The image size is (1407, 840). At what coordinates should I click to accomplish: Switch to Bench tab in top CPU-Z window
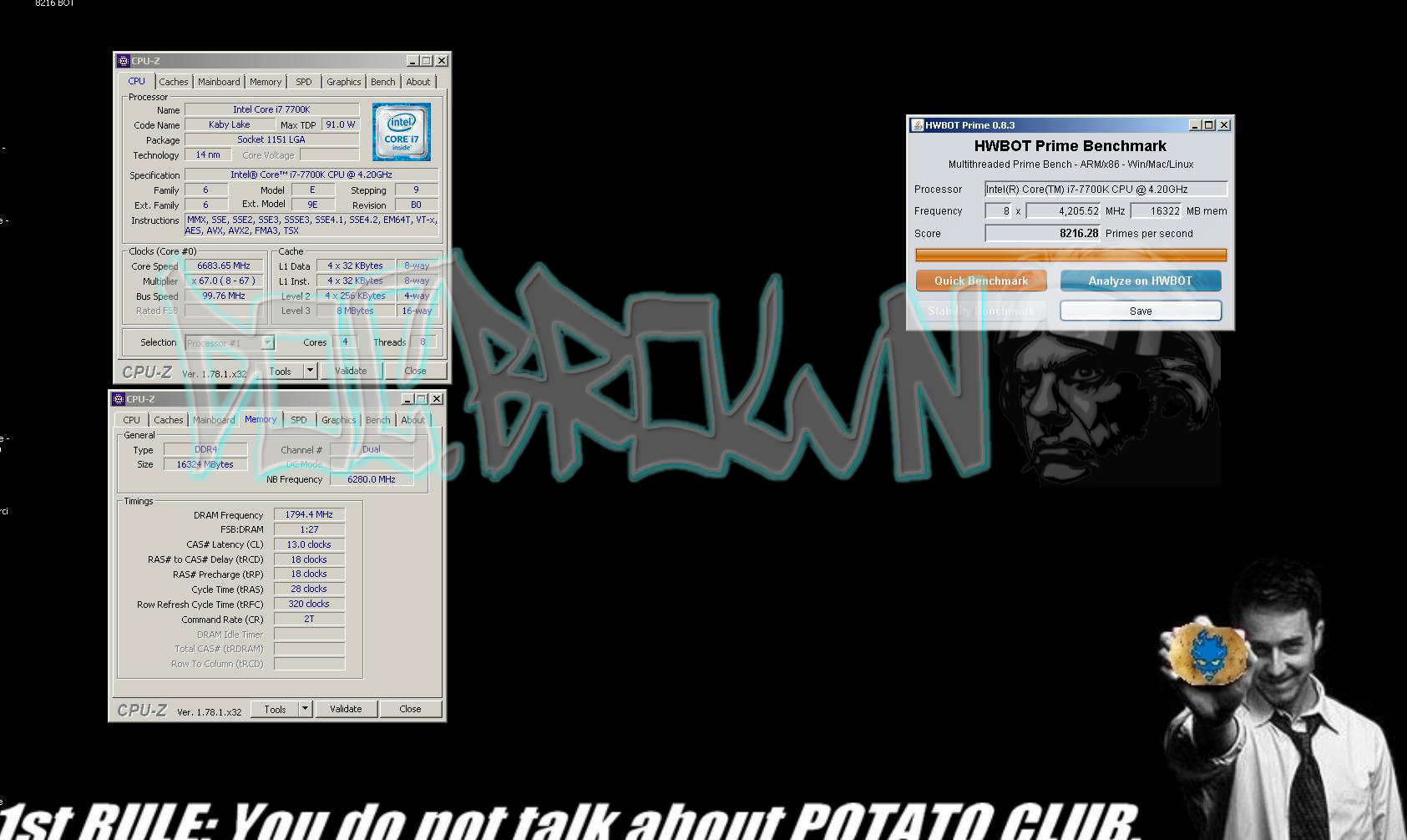pos(383,82)
